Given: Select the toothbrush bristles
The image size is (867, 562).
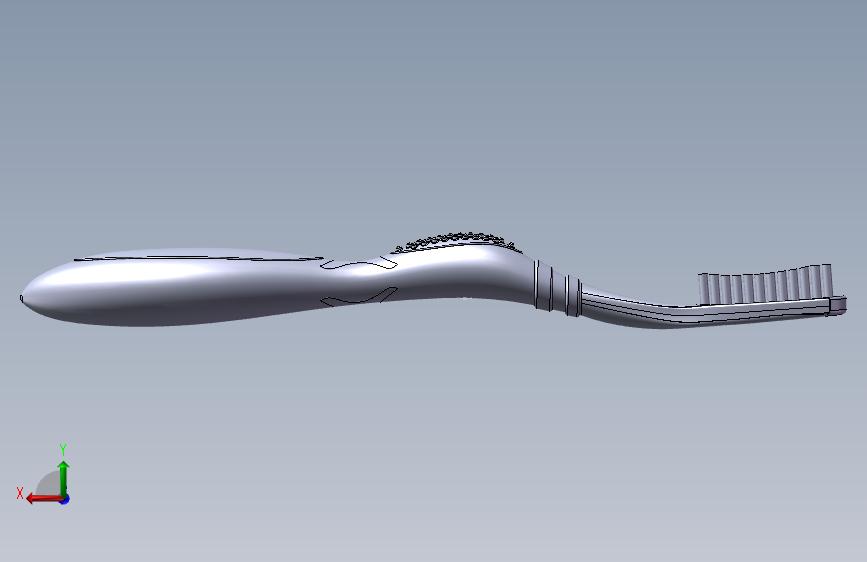Looking at the screenshot, I should [766, 284].
